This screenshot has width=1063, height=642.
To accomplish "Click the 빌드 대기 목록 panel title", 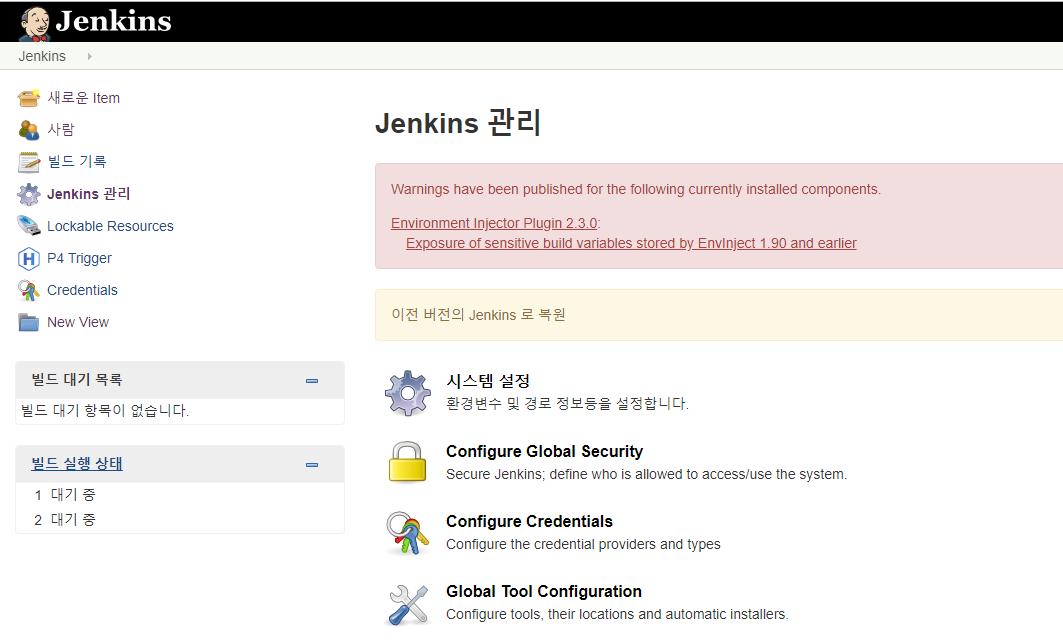I will 77,380.
